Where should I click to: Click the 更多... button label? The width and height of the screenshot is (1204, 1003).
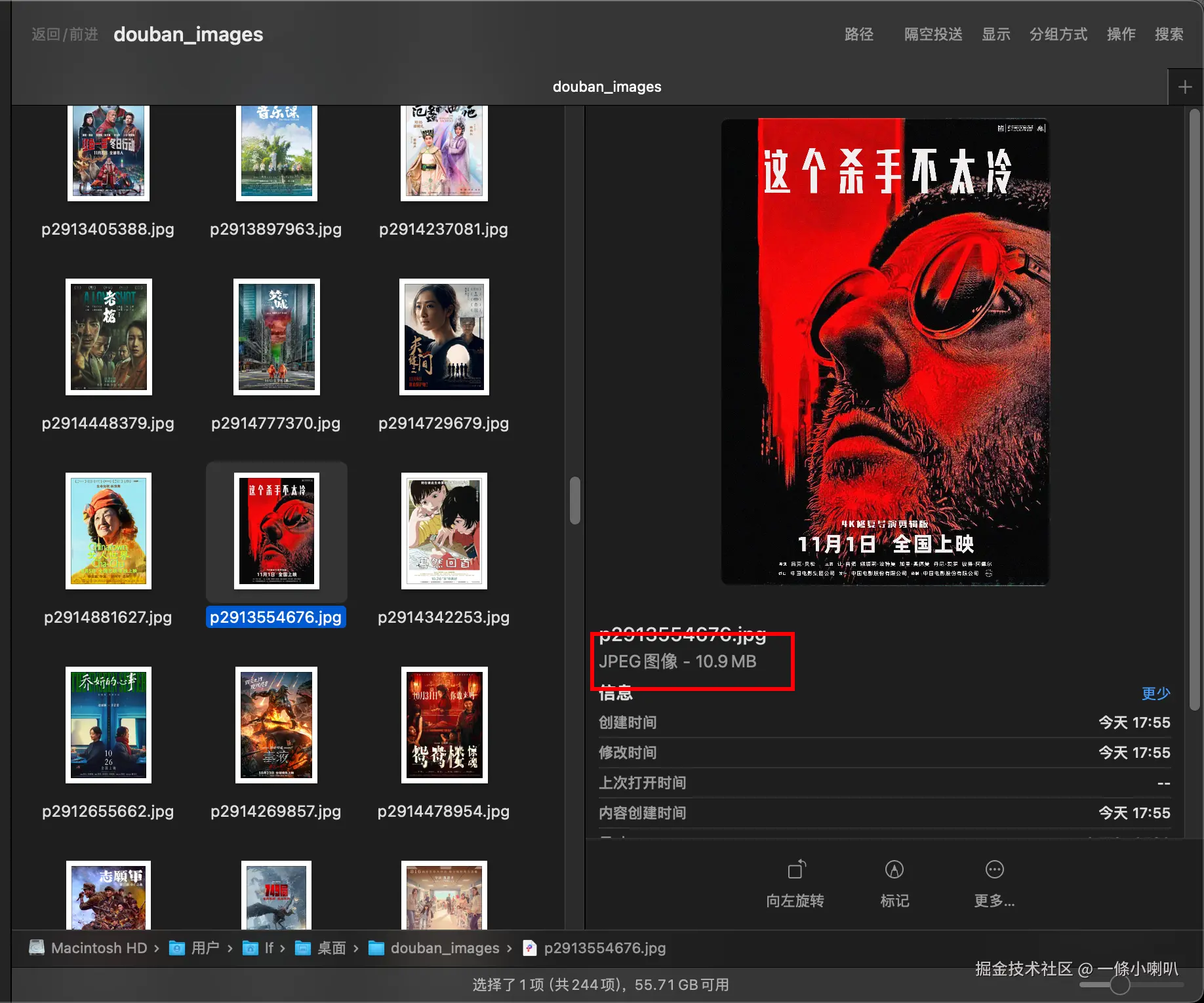994,901
